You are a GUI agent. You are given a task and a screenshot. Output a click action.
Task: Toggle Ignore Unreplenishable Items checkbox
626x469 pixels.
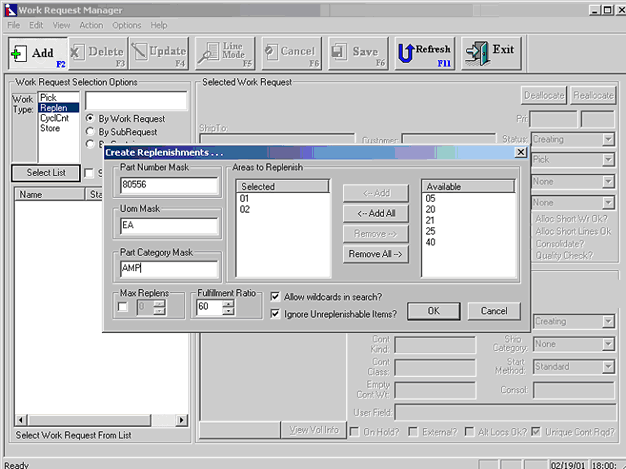pyautogui.click(x=275, y=314)
